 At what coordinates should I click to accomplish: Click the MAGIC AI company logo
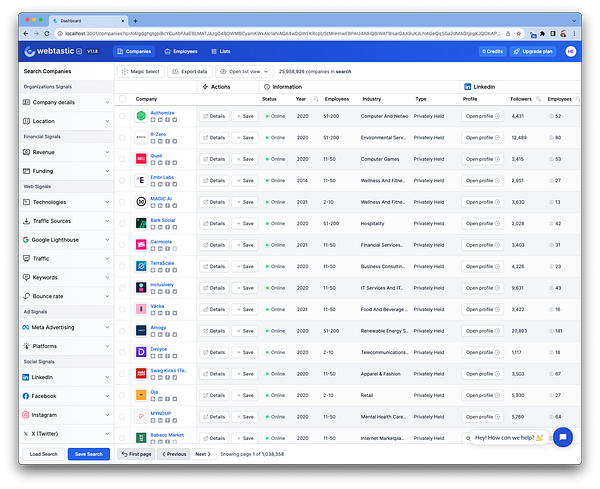(141, 202)
